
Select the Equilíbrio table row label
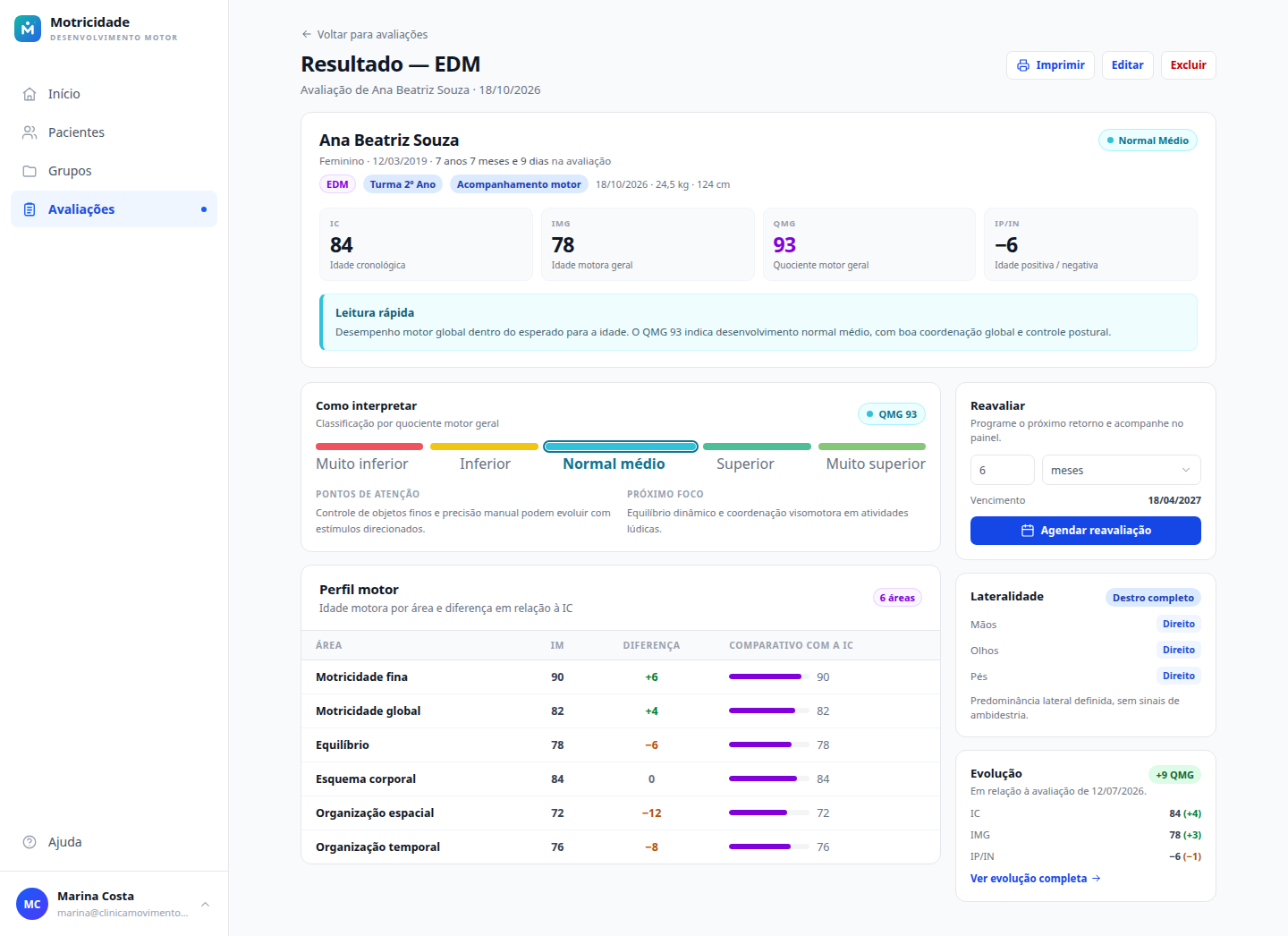click(x=343, y=745)
